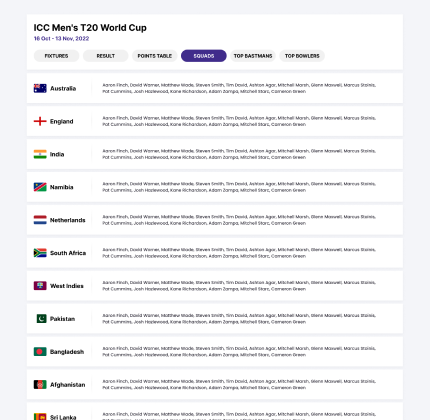Select the West Indies flag icon
This screenshot has height=420, width=430.
pyautogui.click(x=40, y=286)
